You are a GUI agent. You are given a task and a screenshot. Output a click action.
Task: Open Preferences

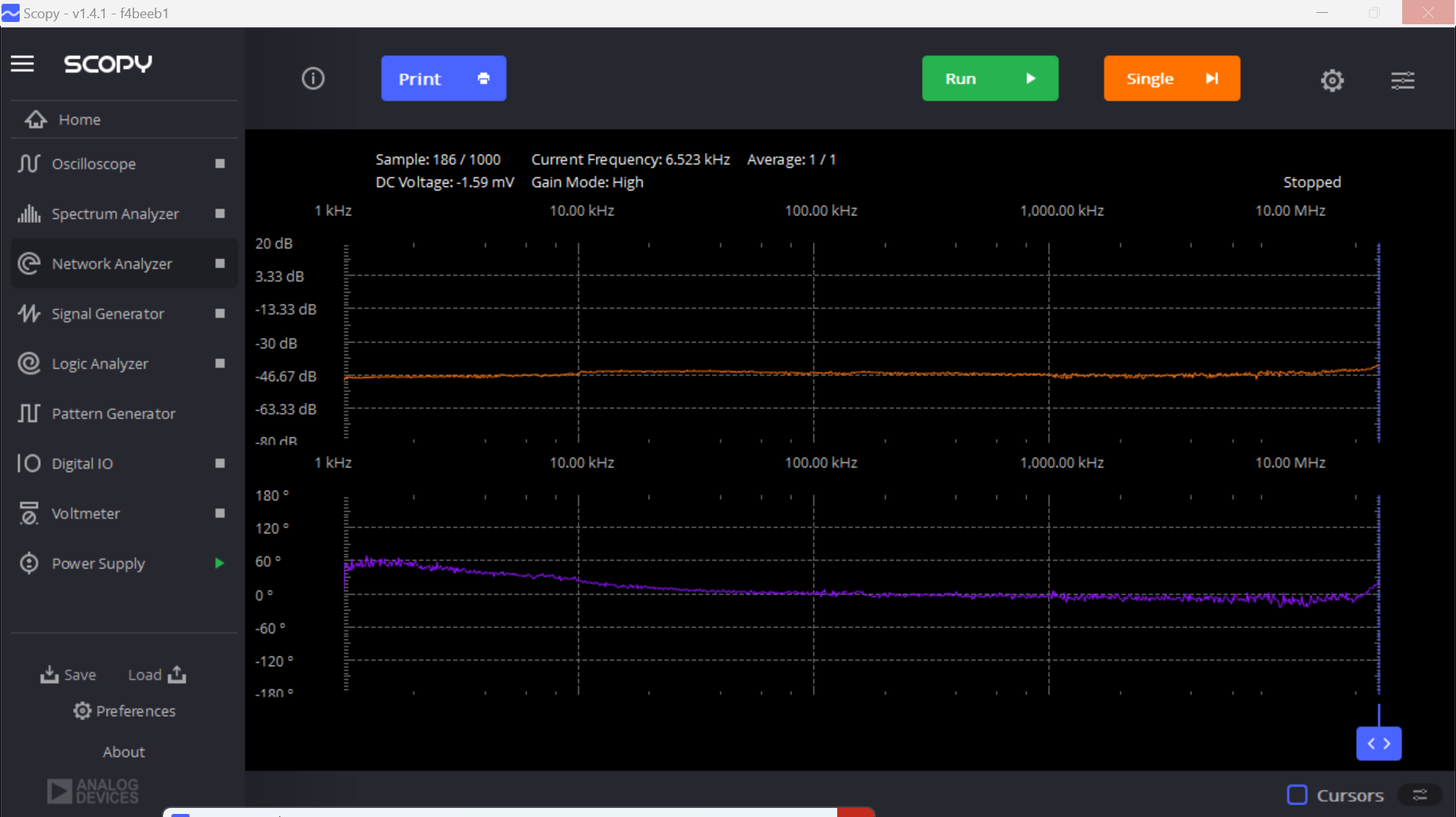click(124, 711)
